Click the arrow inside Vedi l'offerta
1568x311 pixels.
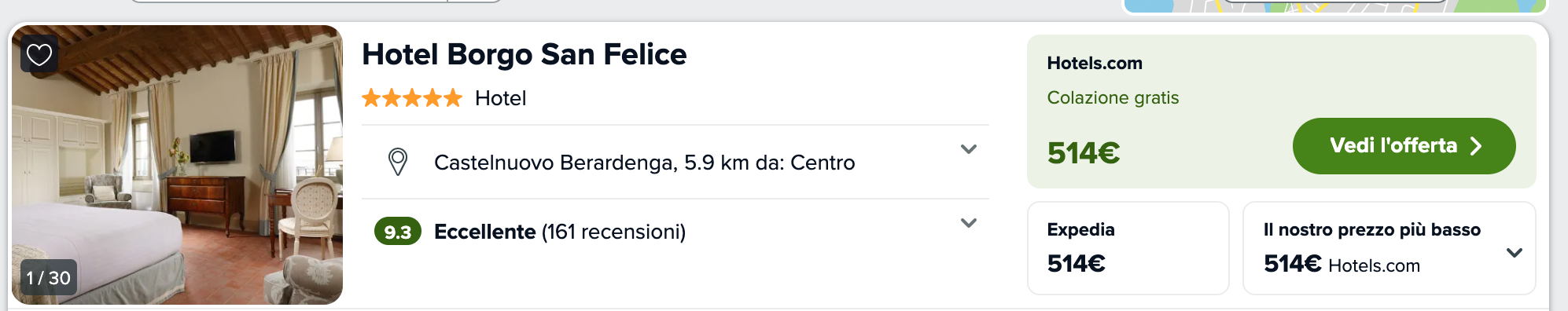1476,146
